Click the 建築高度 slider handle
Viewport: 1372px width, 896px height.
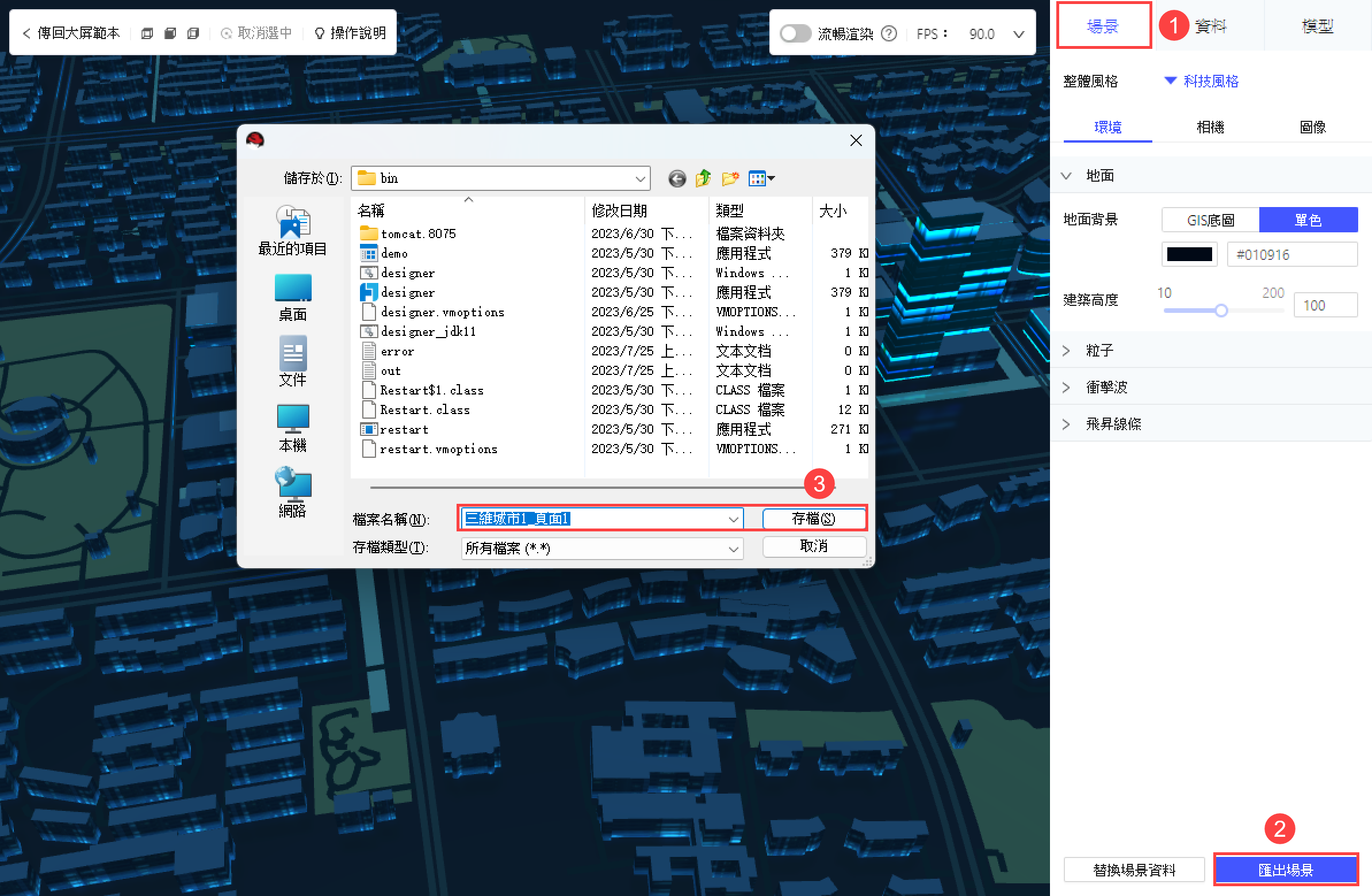(1221, 311)
